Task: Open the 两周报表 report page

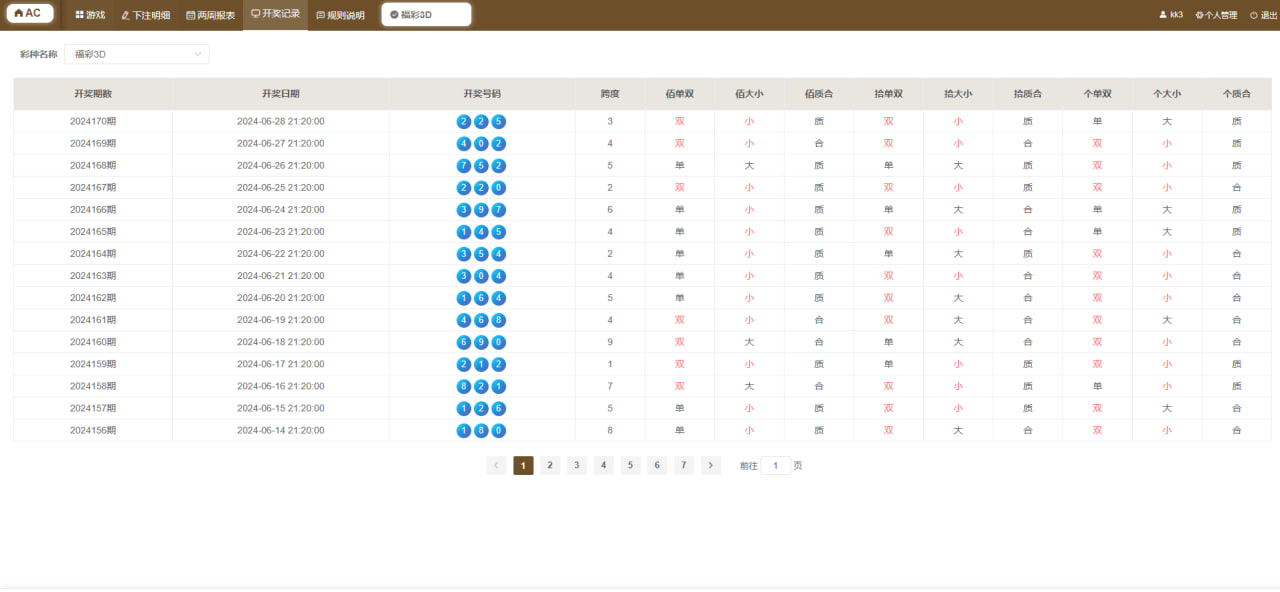Action: point(210,15)
